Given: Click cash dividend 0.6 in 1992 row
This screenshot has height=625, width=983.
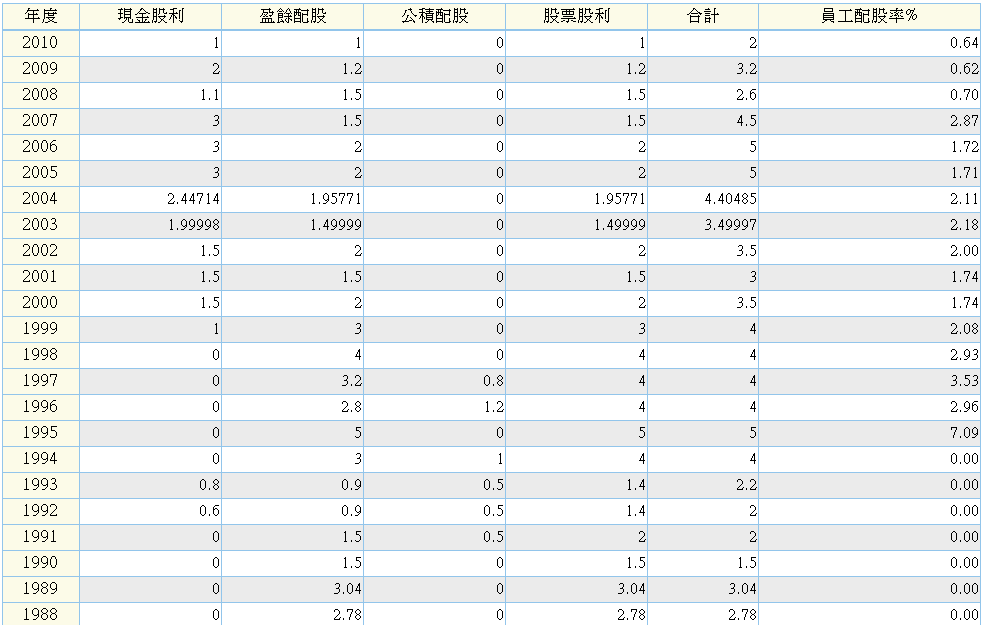Looking at the screenshot, I should click(x=210, y=511).
